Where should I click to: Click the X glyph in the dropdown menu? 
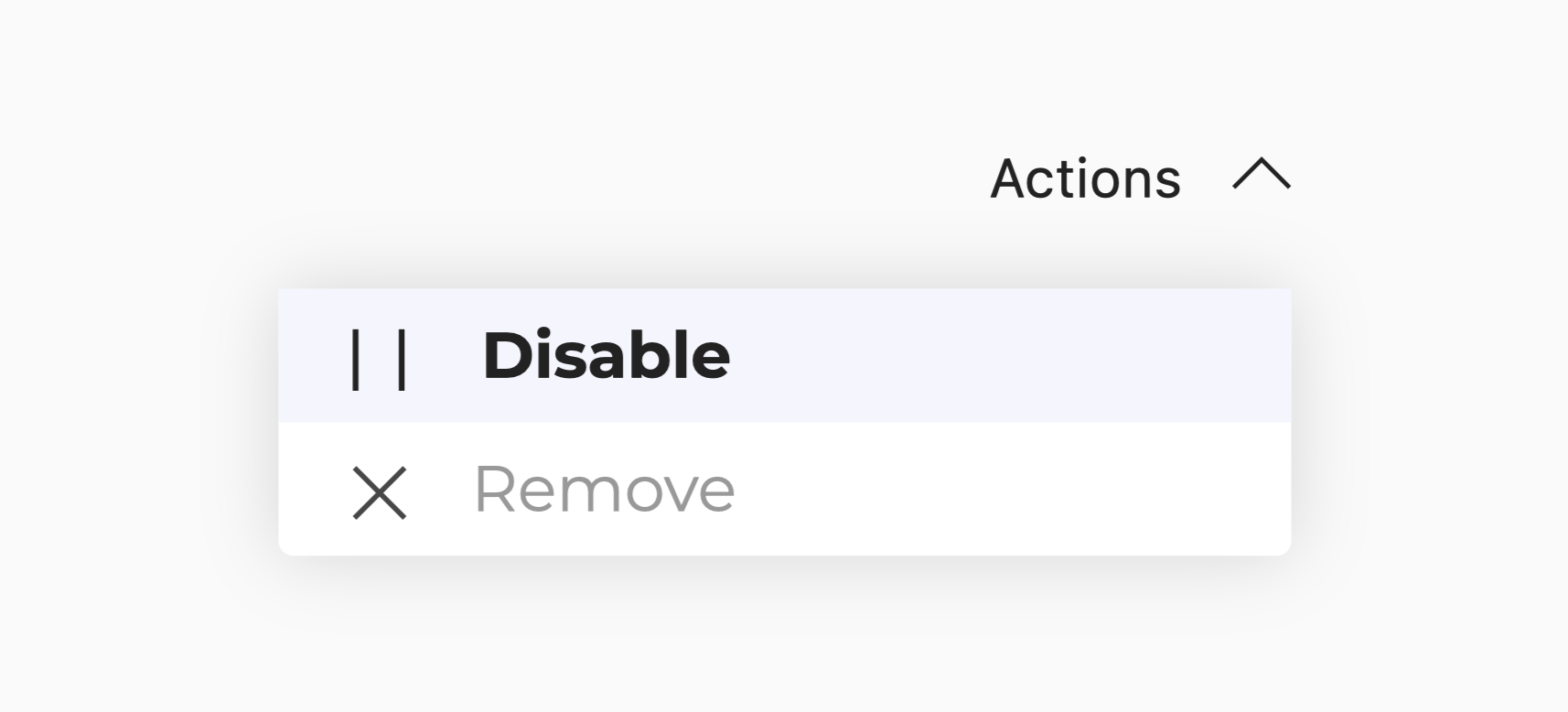pos(379,492)
